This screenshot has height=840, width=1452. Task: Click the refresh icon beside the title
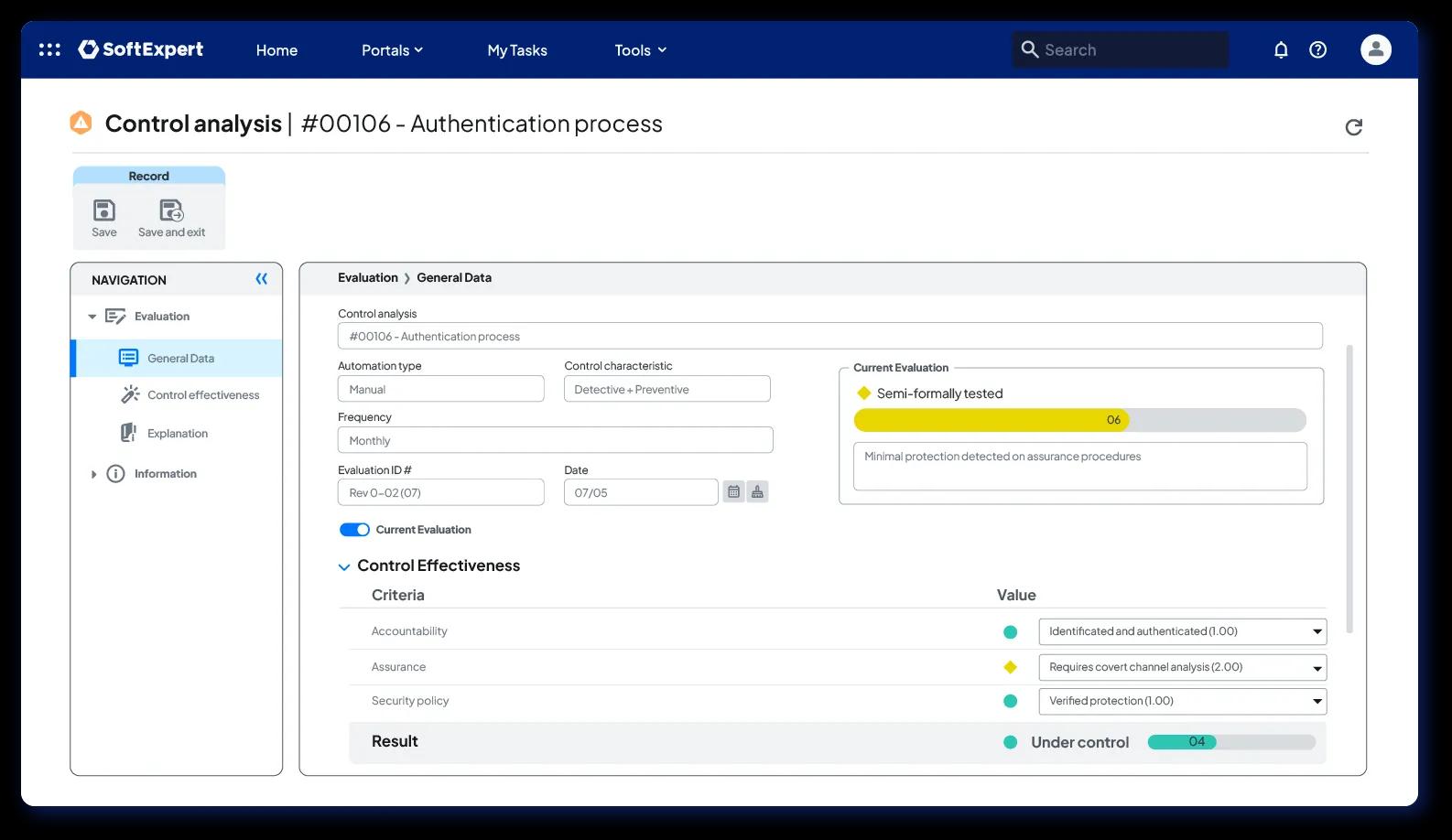[x=1353, y=127]
